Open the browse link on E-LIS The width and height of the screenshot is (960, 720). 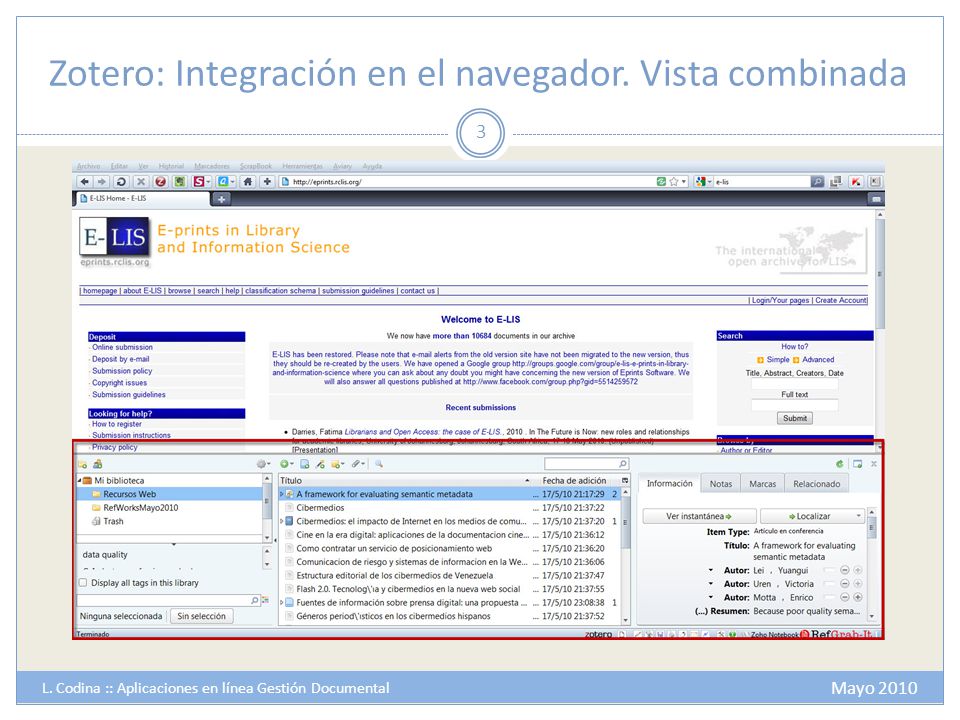coord(179,291)
